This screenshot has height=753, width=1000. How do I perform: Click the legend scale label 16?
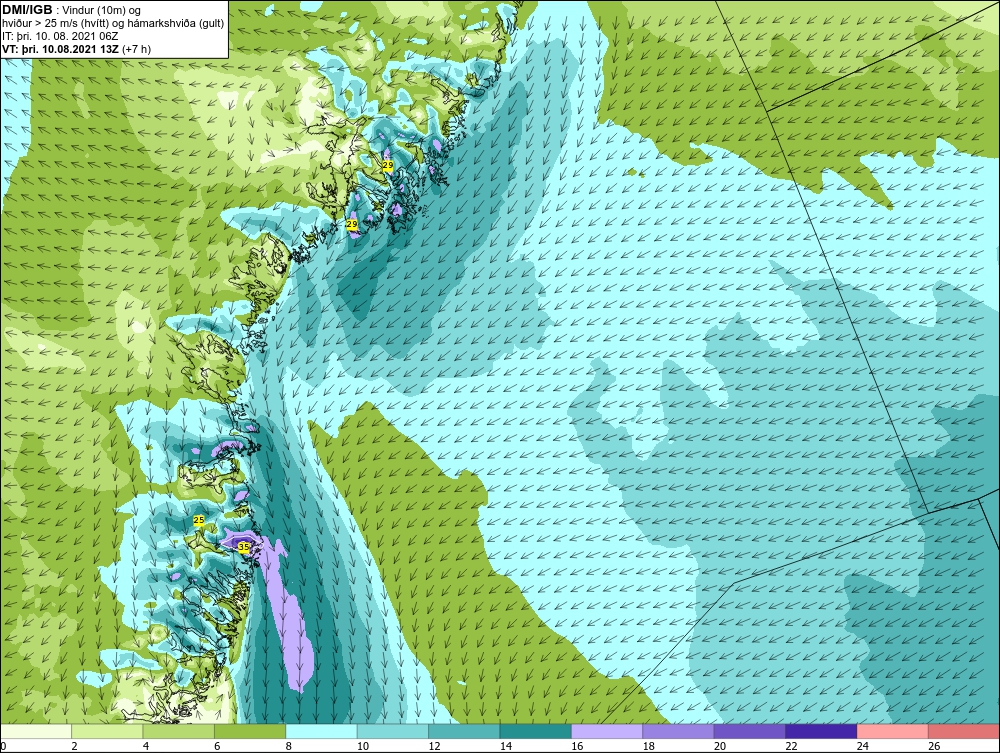(577, 746)
